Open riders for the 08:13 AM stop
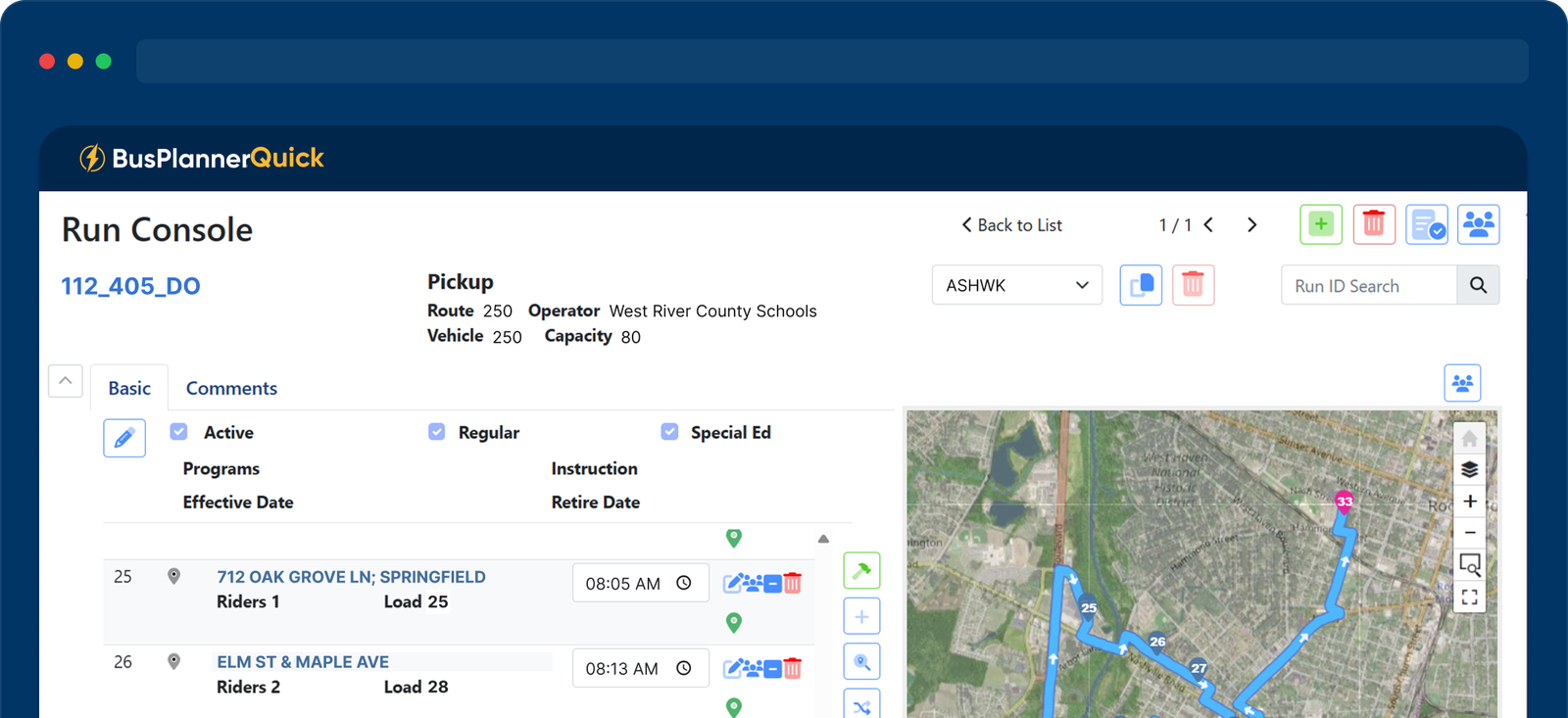Screen dimensions: 1568x718 [x=753, y=669]
